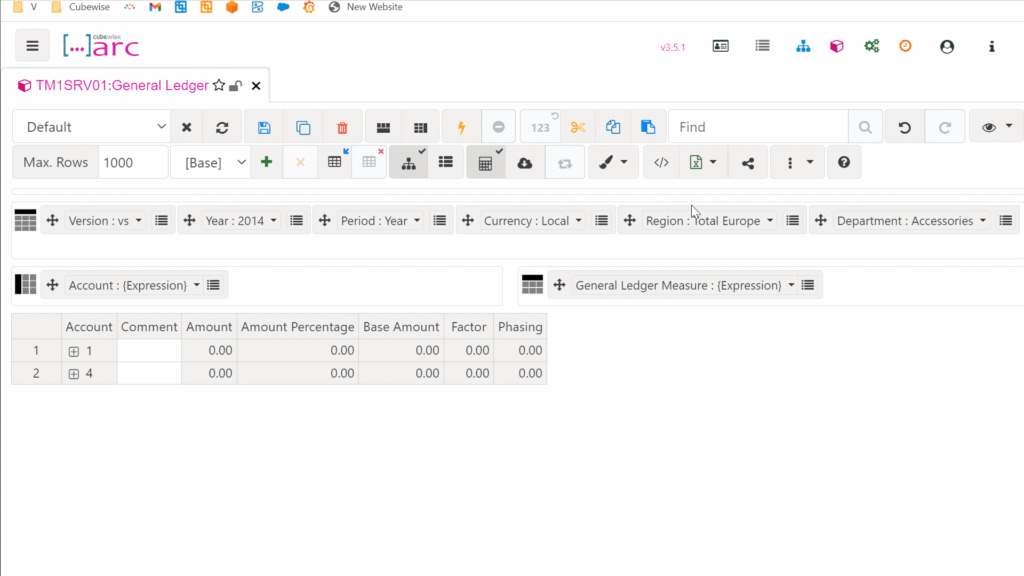Viewport: 1024px width, 576px height.
Task: Open the Default view dropdown
Action: (x=96, y=127)
